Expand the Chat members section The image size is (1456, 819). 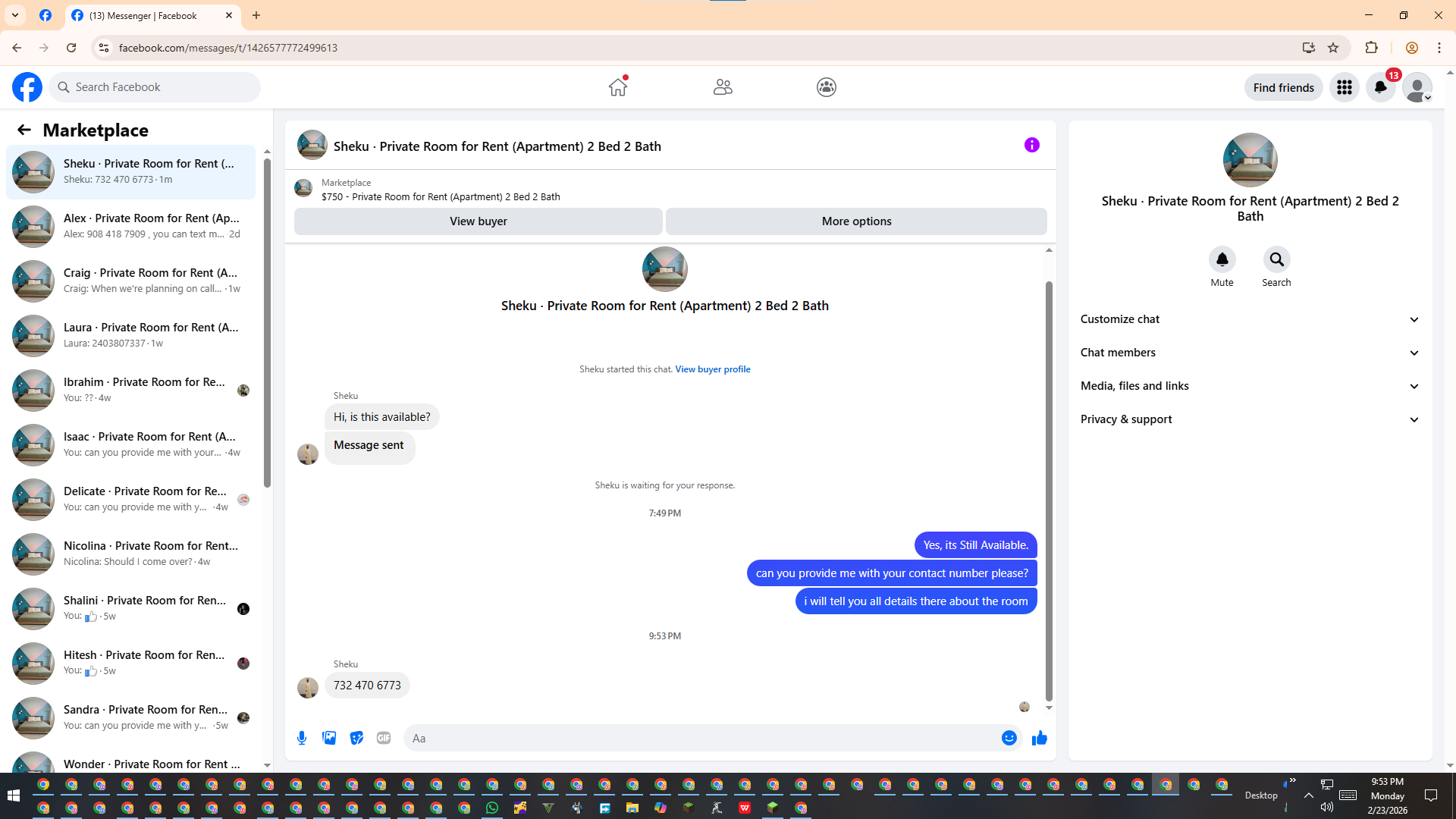click(x=1249, y=353)
